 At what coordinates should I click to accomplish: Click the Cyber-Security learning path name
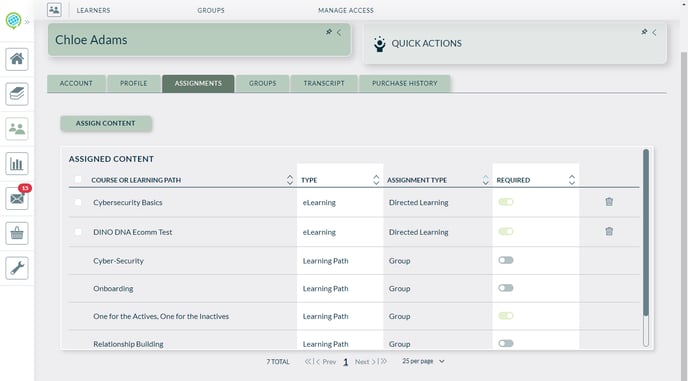118,261
